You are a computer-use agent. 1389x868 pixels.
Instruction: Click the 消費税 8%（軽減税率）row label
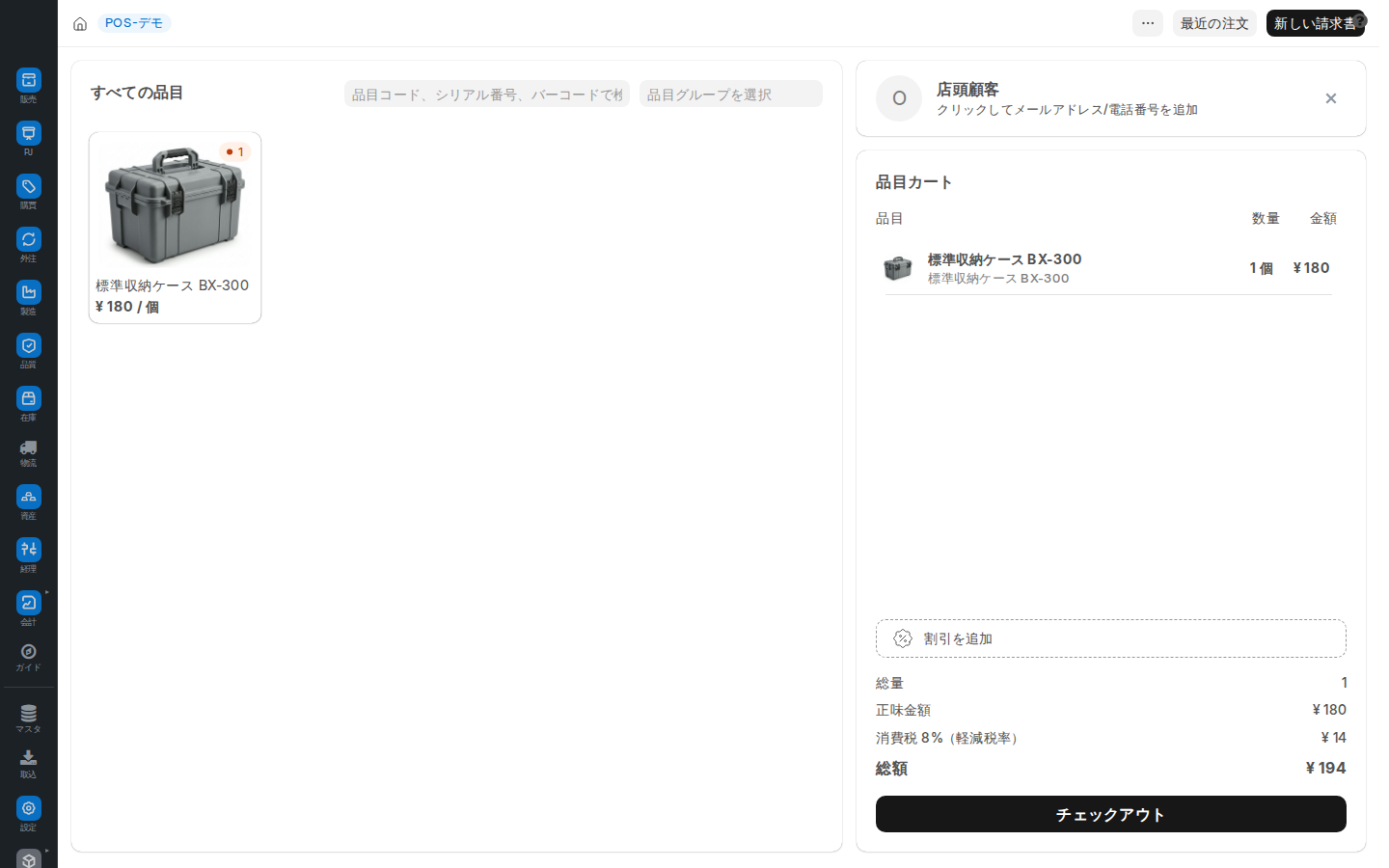[949, 738]
